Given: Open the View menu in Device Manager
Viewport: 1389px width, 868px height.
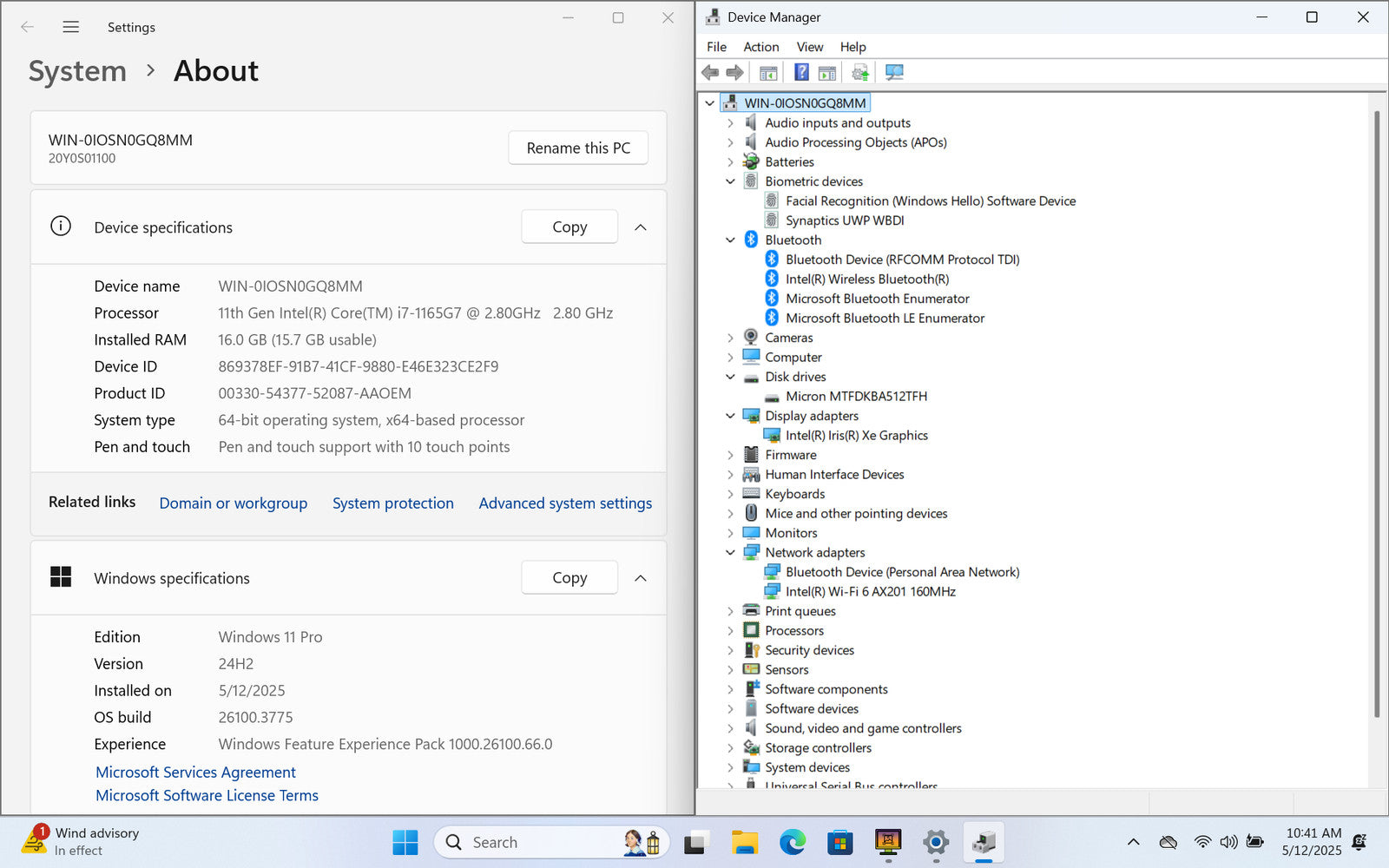Looking at the screenshot, I should tap(809, 47).
